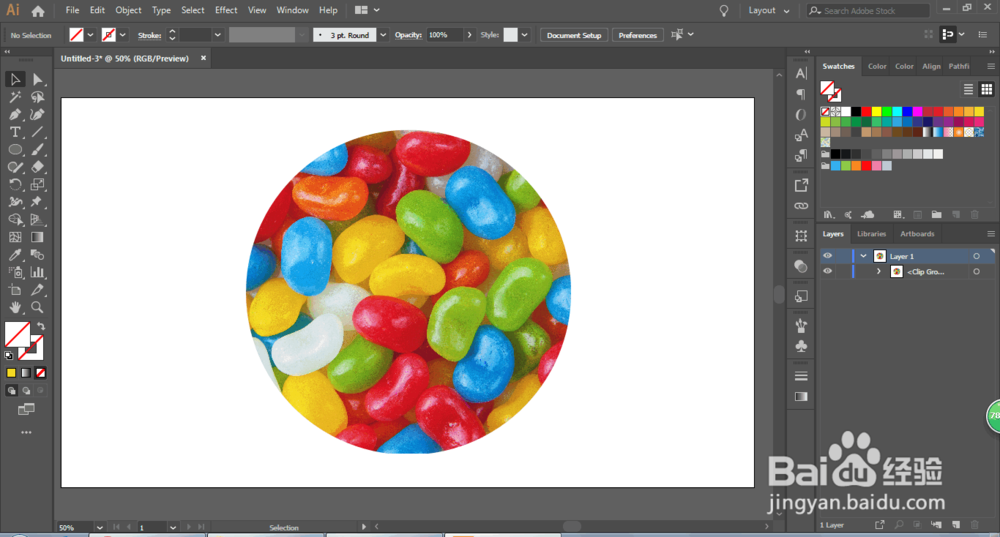Click the Document Setup button

point(574,35)
